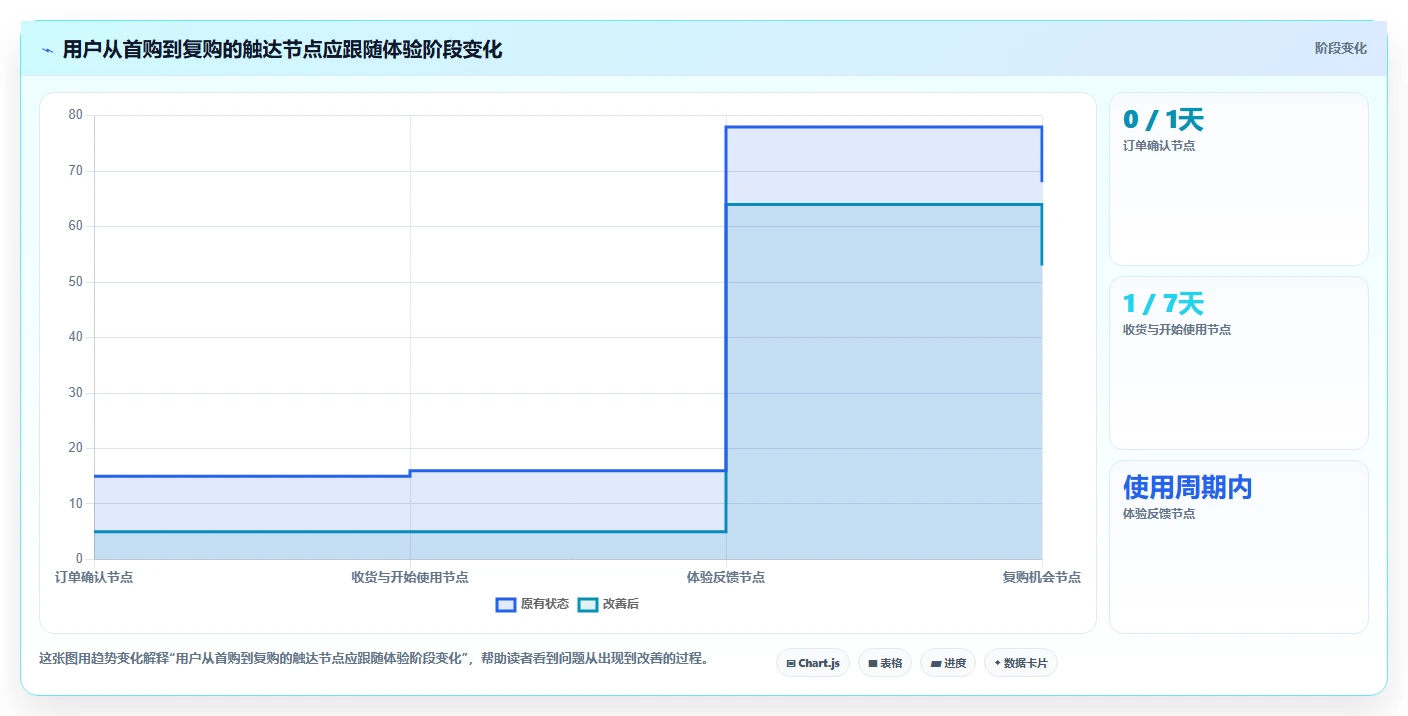This screenshot has height=716, width=1408.
Task: Click the 改善后 legend label
Action: pyautogui.click(x=621, y=604)
